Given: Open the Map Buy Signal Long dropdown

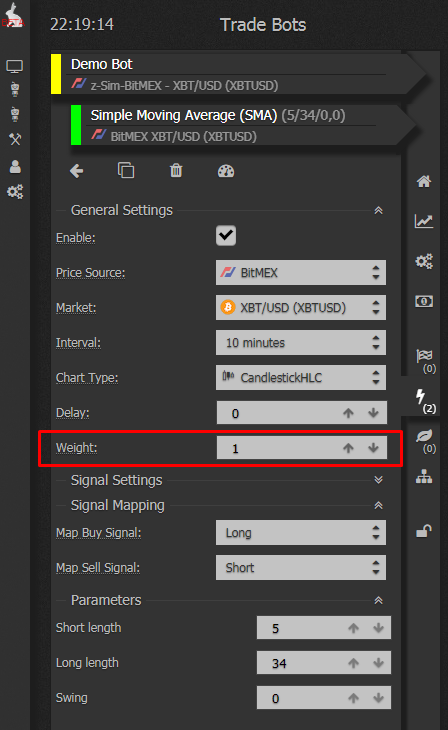Looking at the screenshot, I should (x=301, y=533).
